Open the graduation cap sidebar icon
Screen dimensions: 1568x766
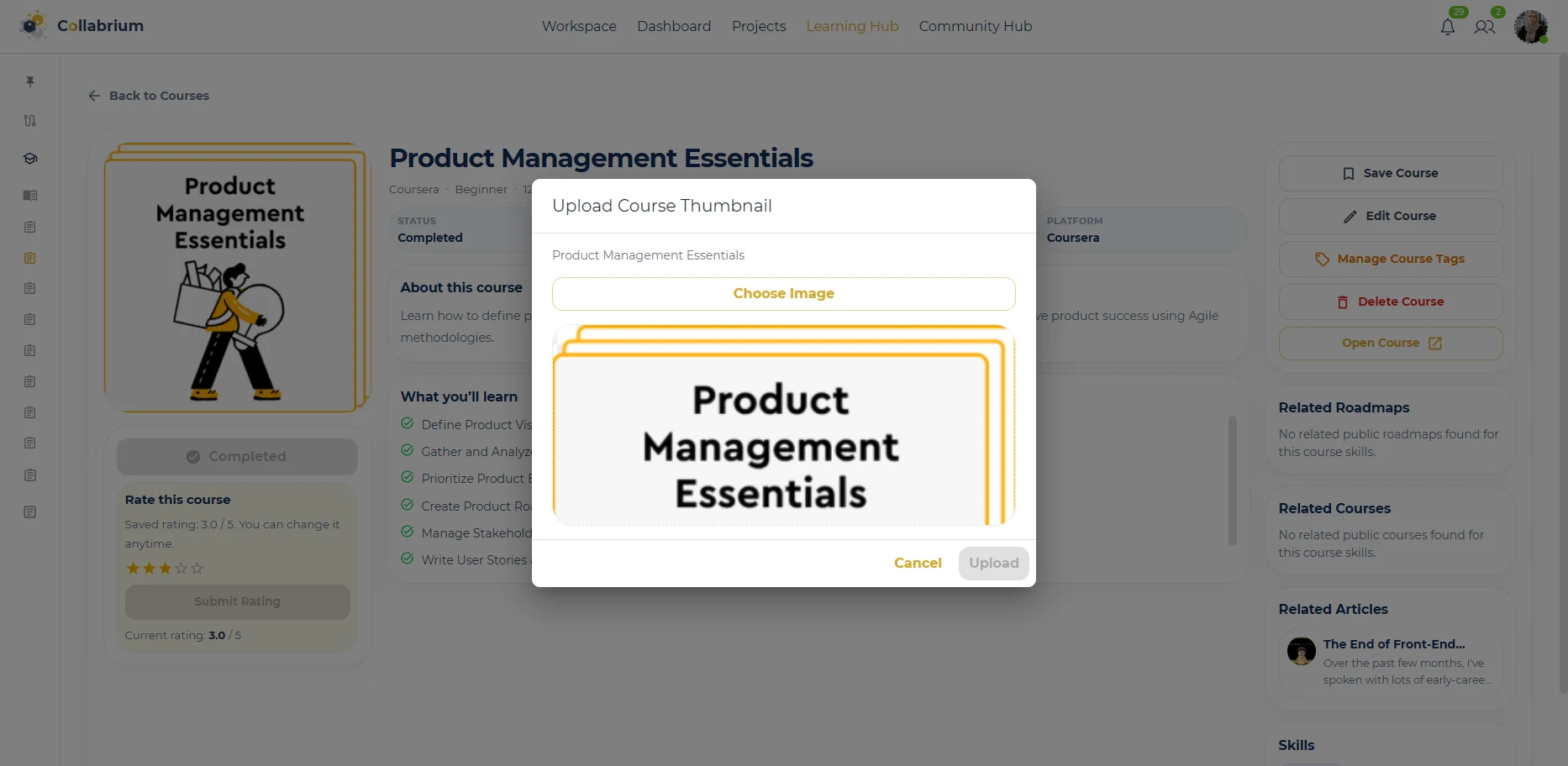click(x=30, y=158)
